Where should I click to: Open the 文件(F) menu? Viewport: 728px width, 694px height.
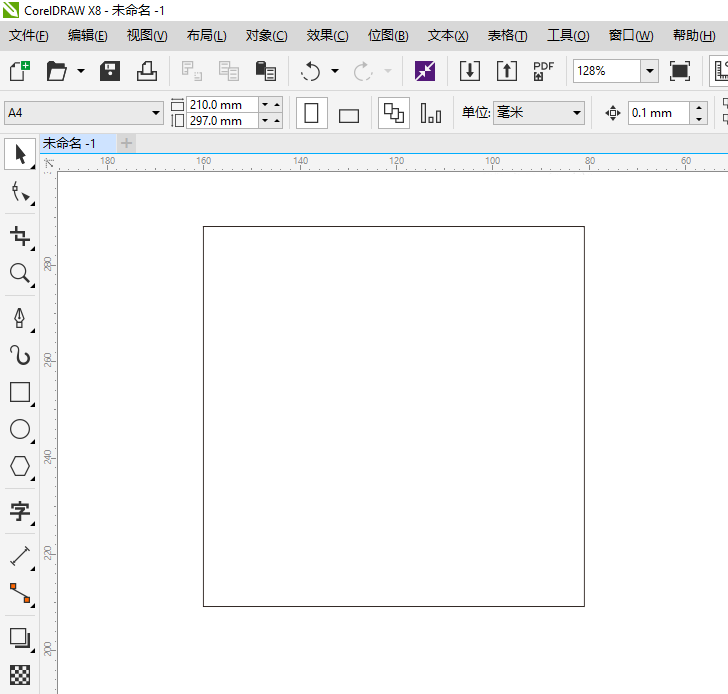[x=29, y=35]
